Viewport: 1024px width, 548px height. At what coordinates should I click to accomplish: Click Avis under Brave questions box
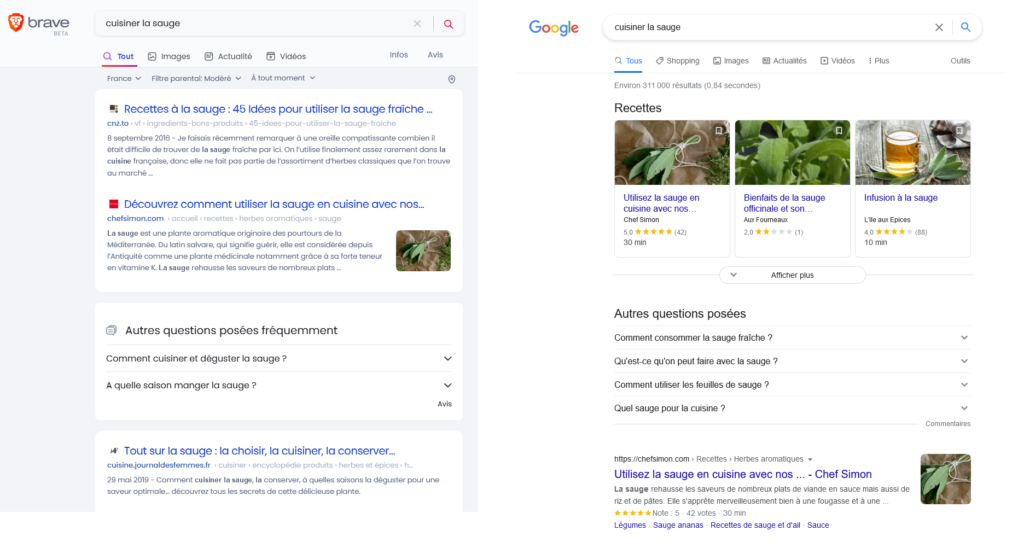445,404
